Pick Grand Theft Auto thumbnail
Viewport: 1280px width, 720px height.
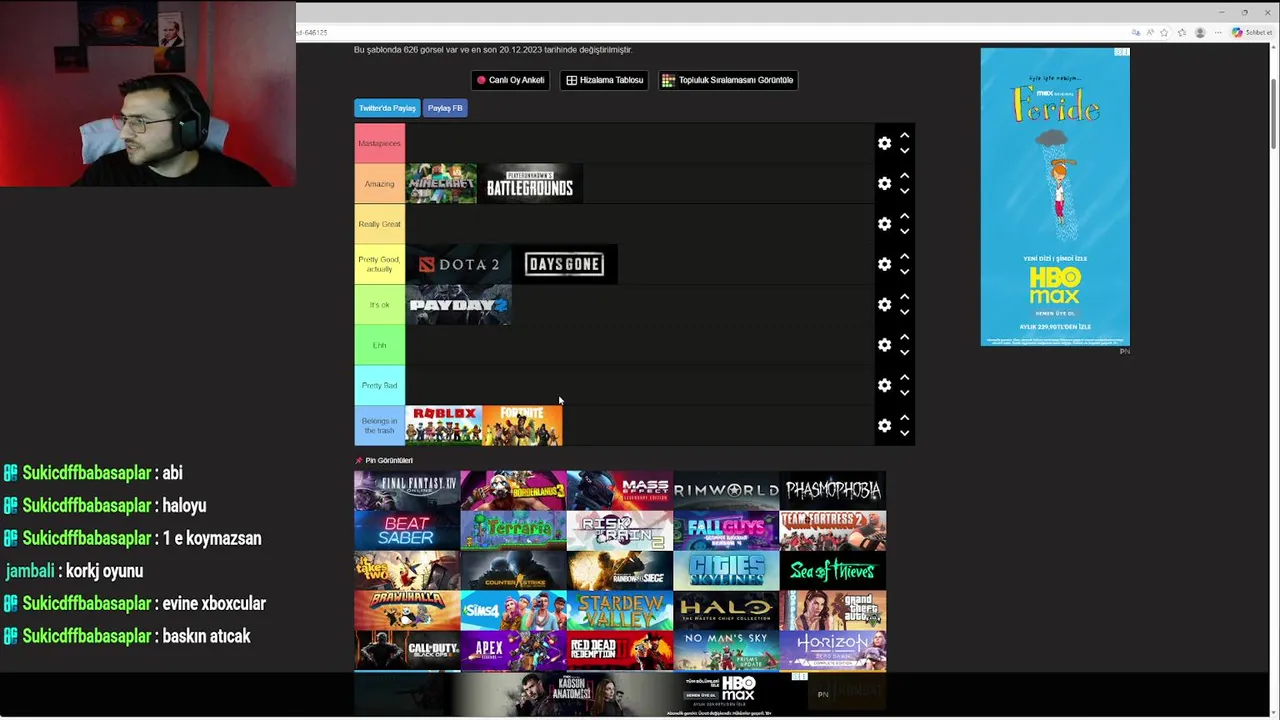click(833, 611)
